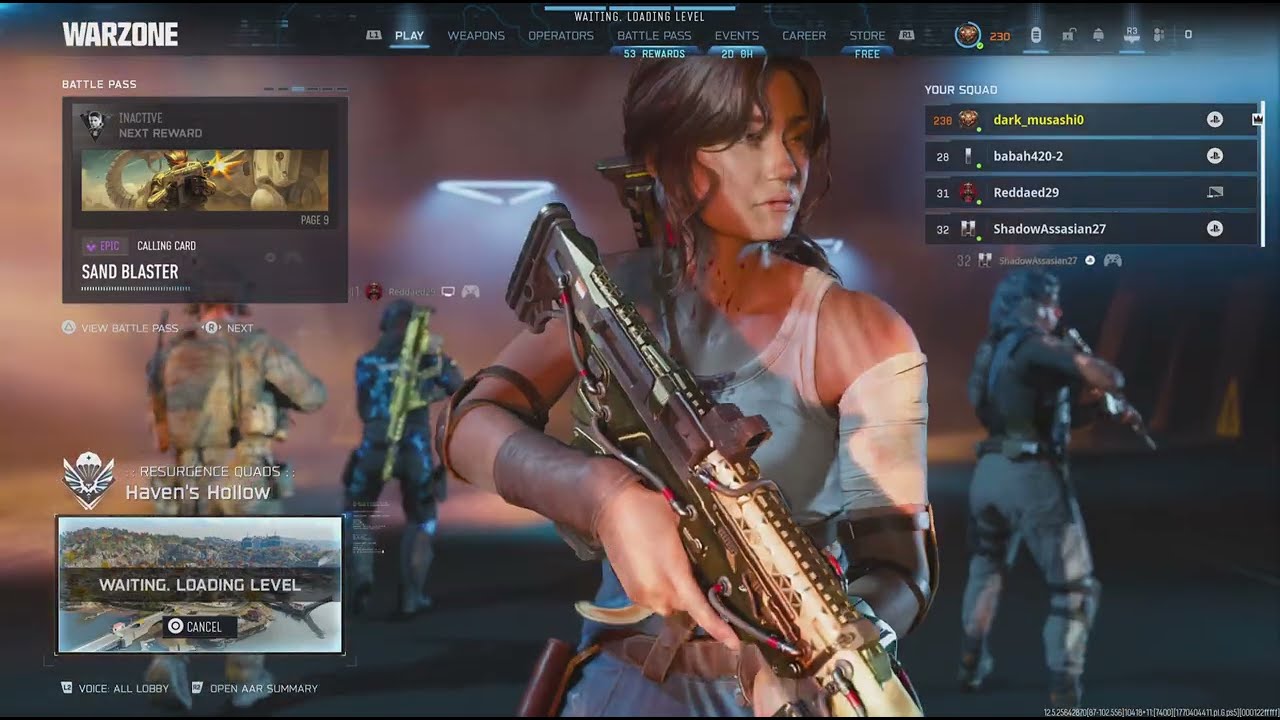Select Reddaed29 squad member
This screenshot has height=720, width=1280.
[x=1090, y=192]
